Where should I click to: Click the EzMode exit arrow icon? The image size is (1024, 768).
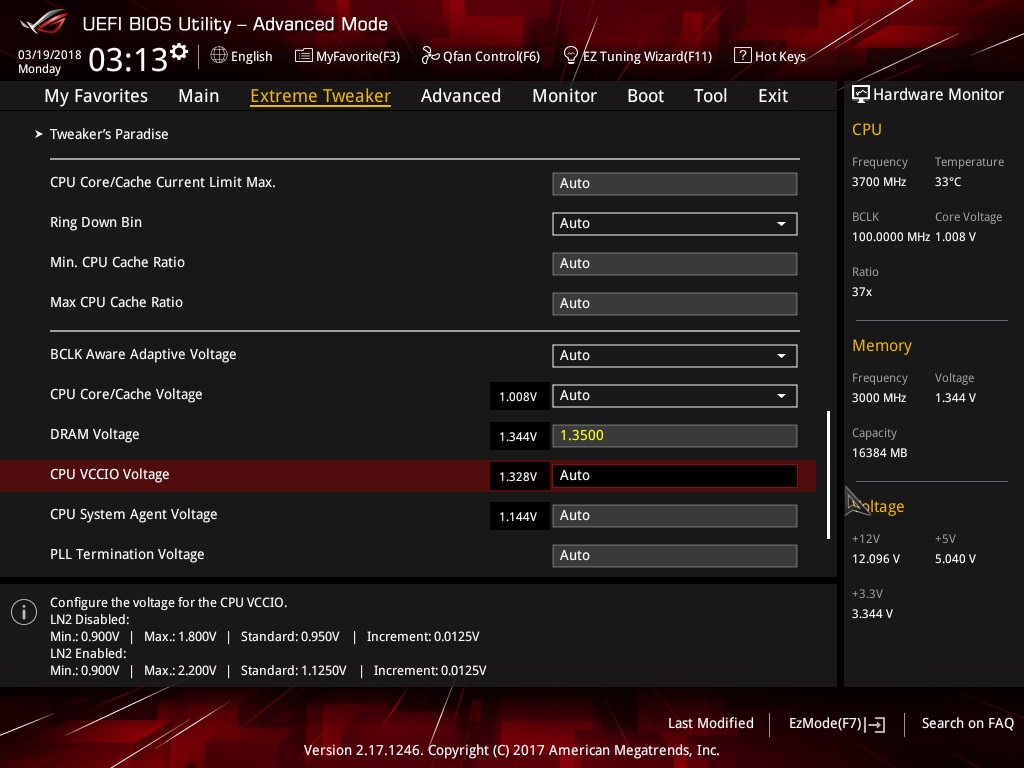[x=875, y=724]
